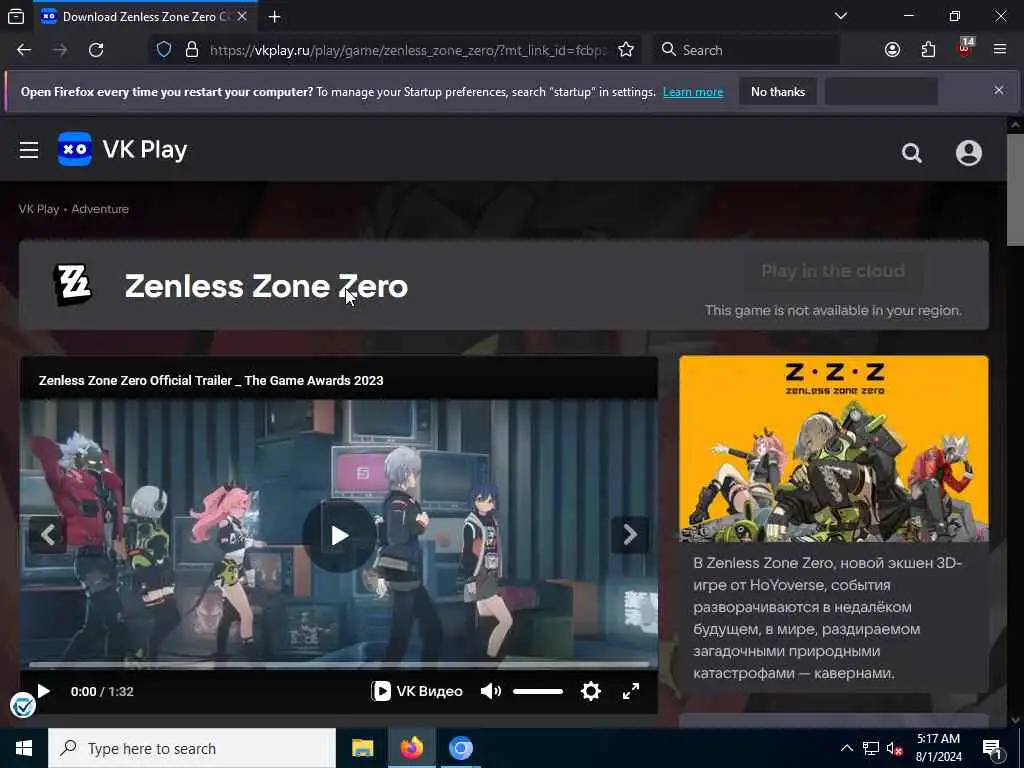The image size is (1024, 768).
Task: Open the Windows Start menu
Action: tap(24, 748)
